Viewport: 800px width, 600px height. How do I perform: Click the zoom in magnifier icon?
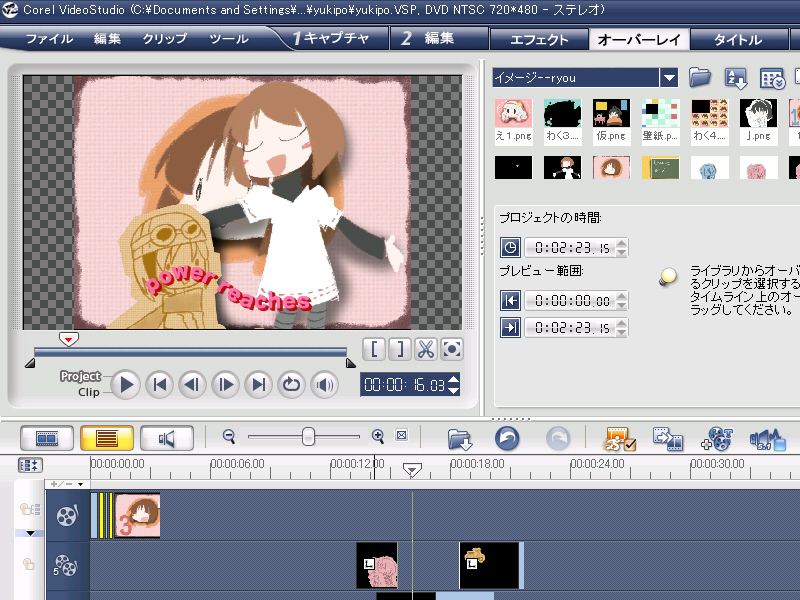tap(378, 436)
